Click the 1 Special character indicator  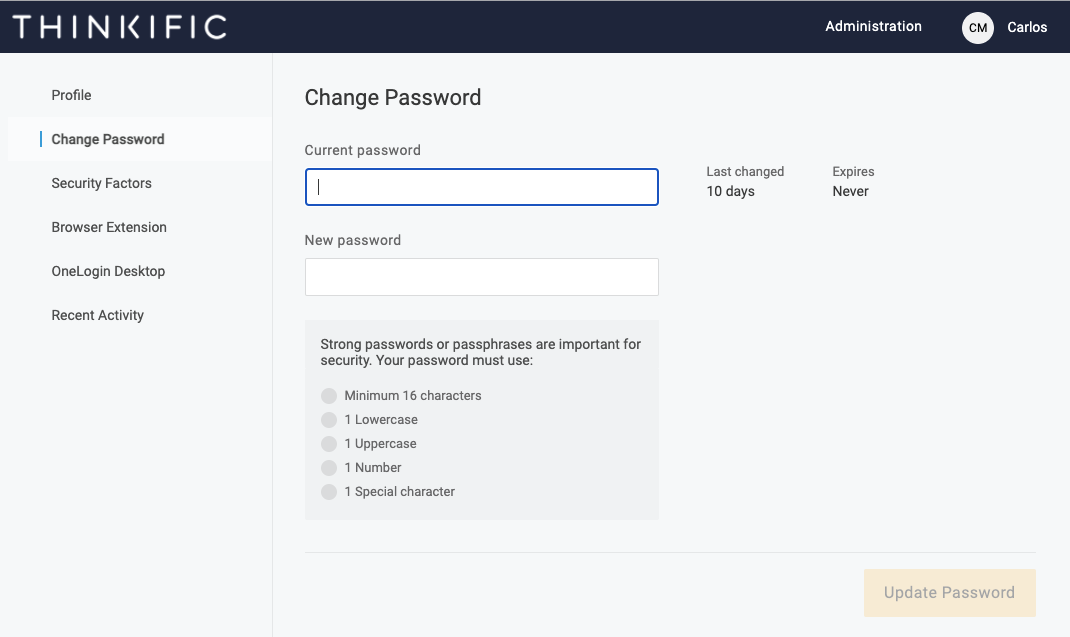point(329,492)
